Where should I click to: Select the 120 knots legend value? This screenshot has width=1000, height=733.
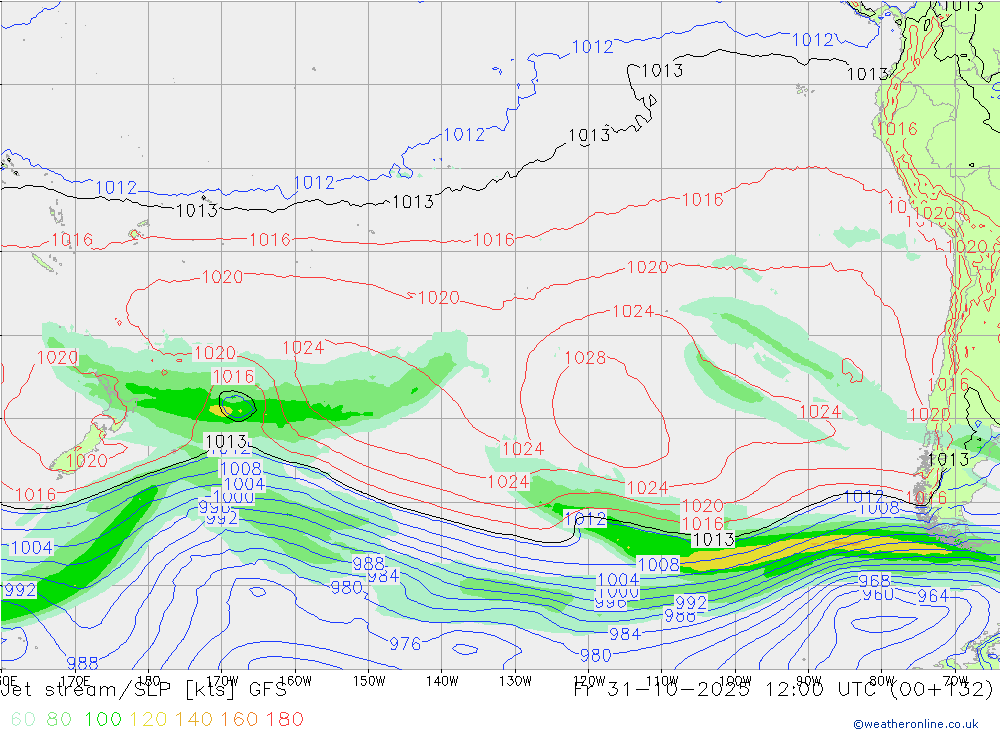(x=148, y=719)
